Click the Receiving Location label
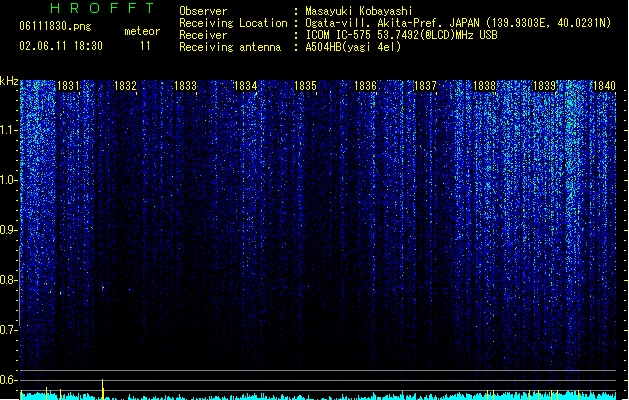 click(233, 23)
